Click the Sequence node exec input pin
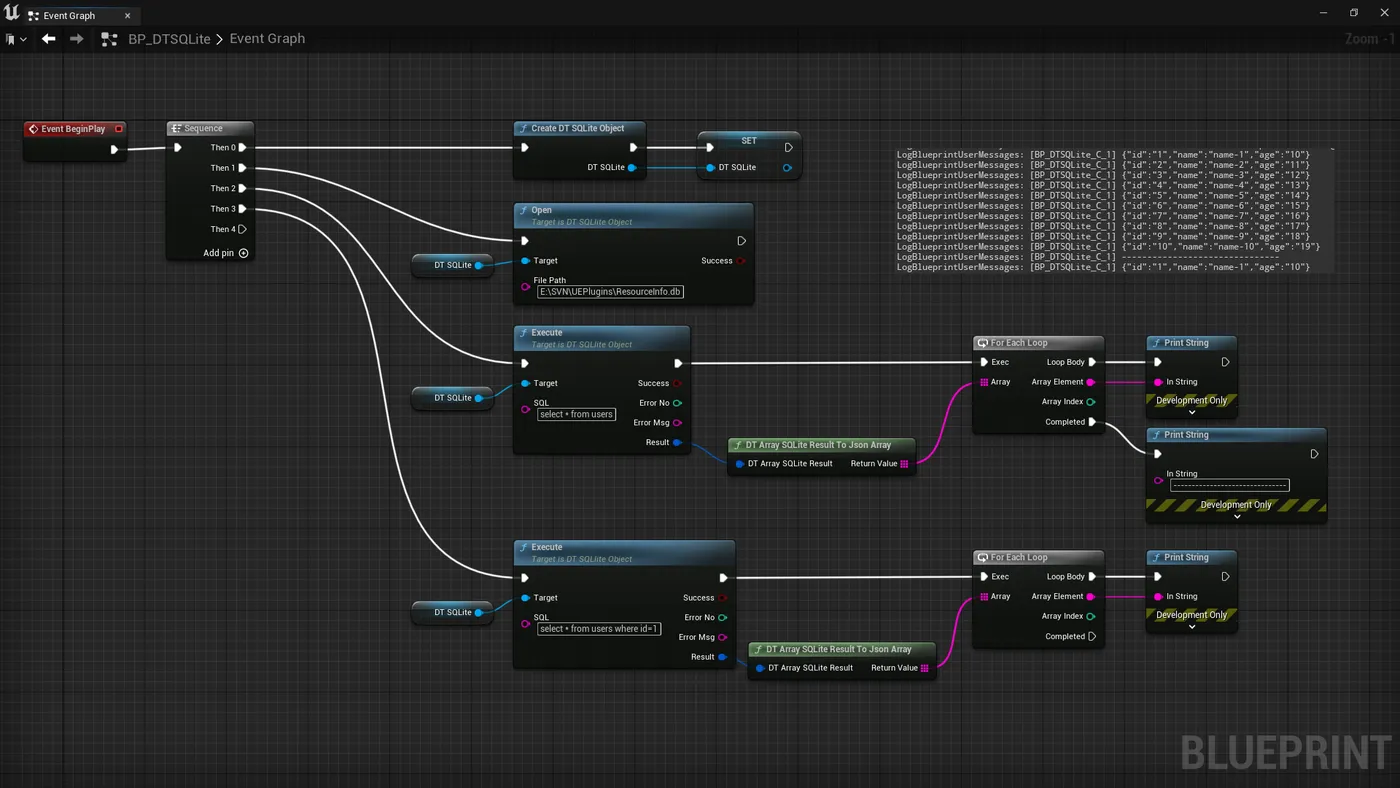1400x788 pixels. tap(178, 148)
